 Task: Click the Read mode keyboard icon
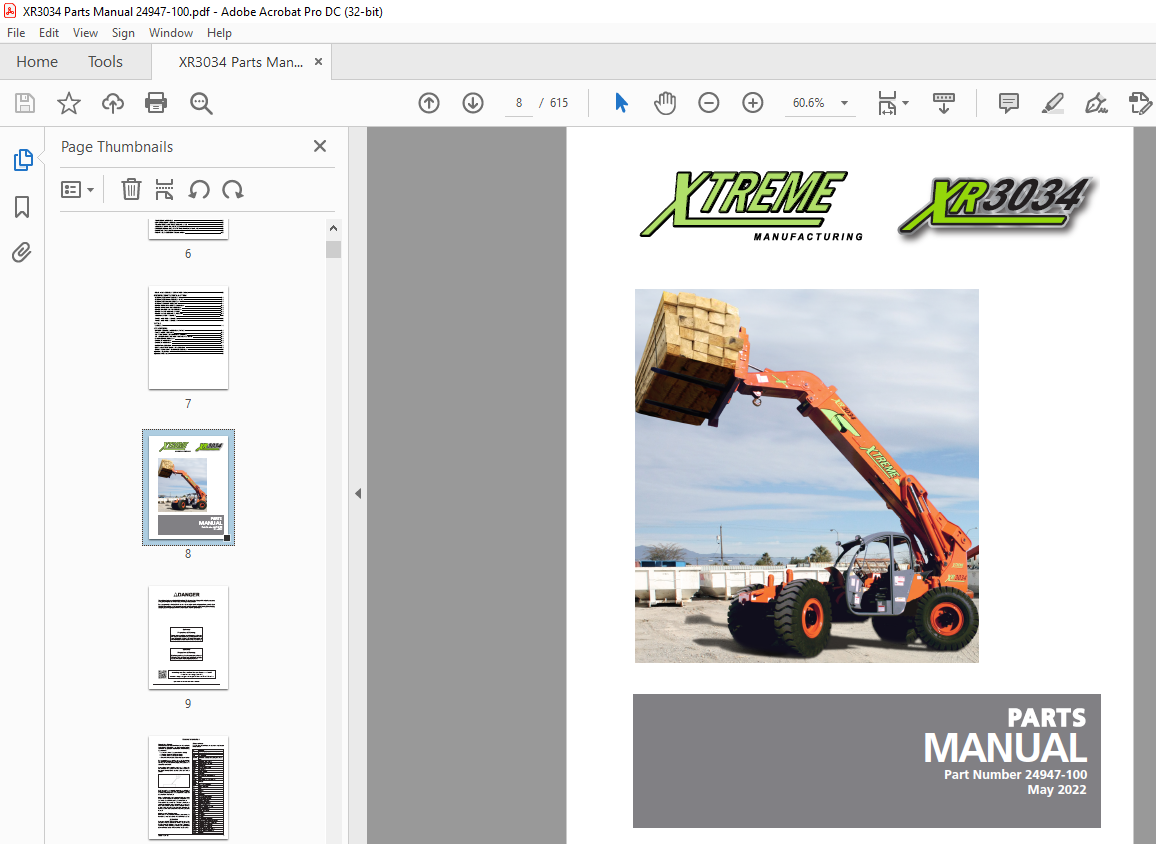944,103
